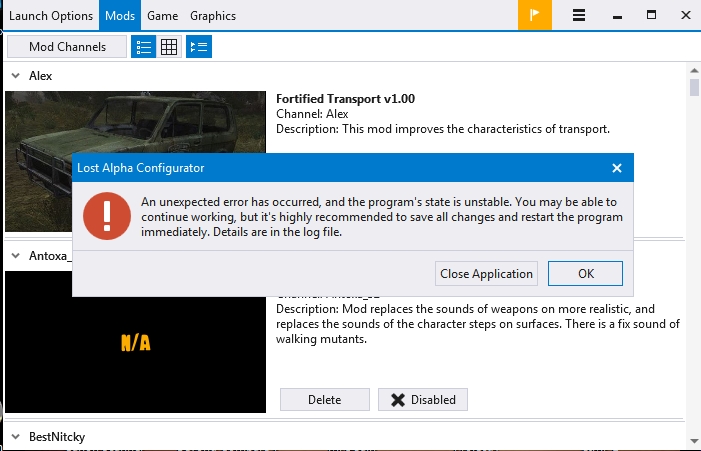Collapse the Antoxa channel group
The width and height of the screenshot is (701, 451).
pyautogui.click(x=16, y=256)
